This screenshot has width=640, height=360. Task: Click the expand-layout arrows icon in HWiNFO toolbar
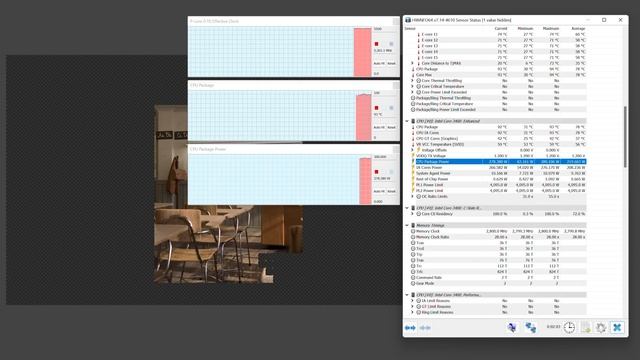pyautogui.click(x=410, y=328)
